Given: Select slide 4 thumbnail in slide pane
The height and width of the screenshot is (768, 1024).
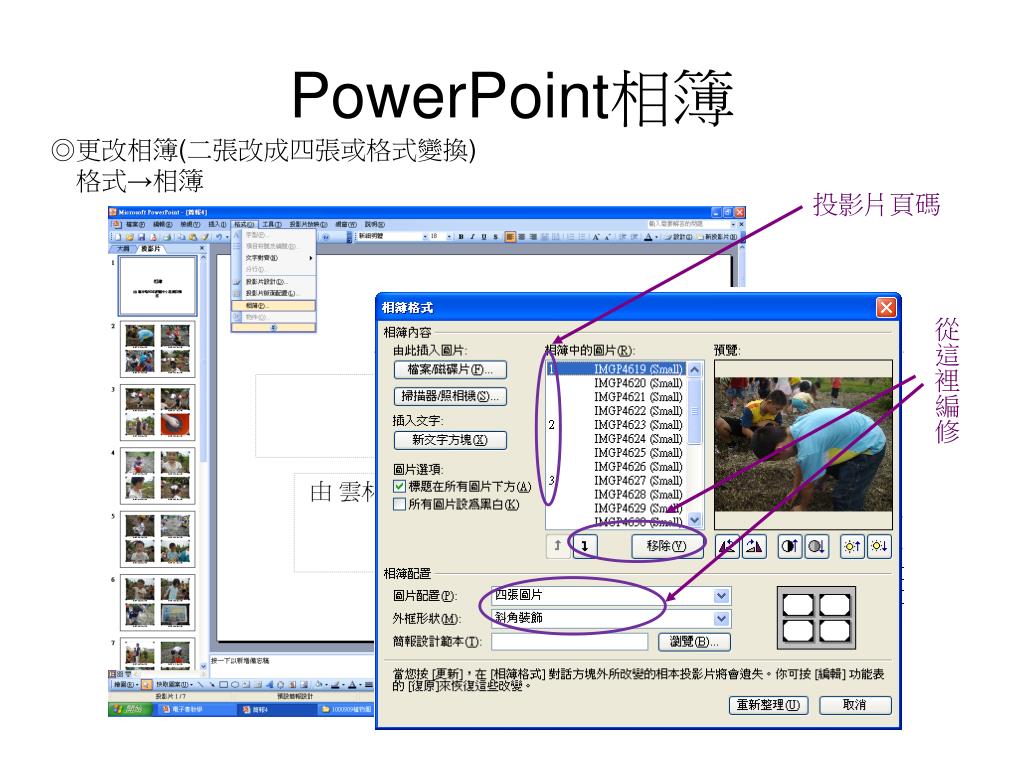Looking at the screenshot, I should tap(157, 476).
